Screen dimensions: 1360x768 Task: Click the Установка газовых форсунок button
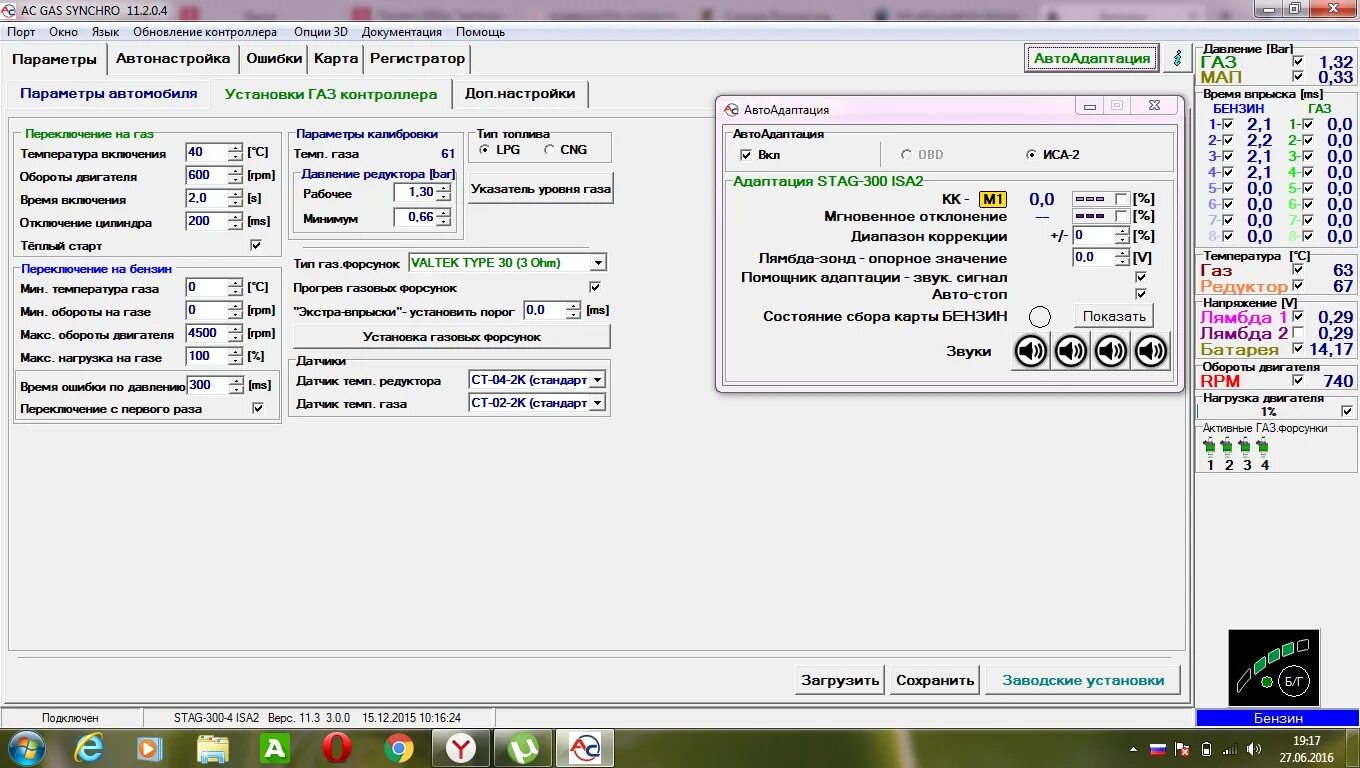pos(451,337)
